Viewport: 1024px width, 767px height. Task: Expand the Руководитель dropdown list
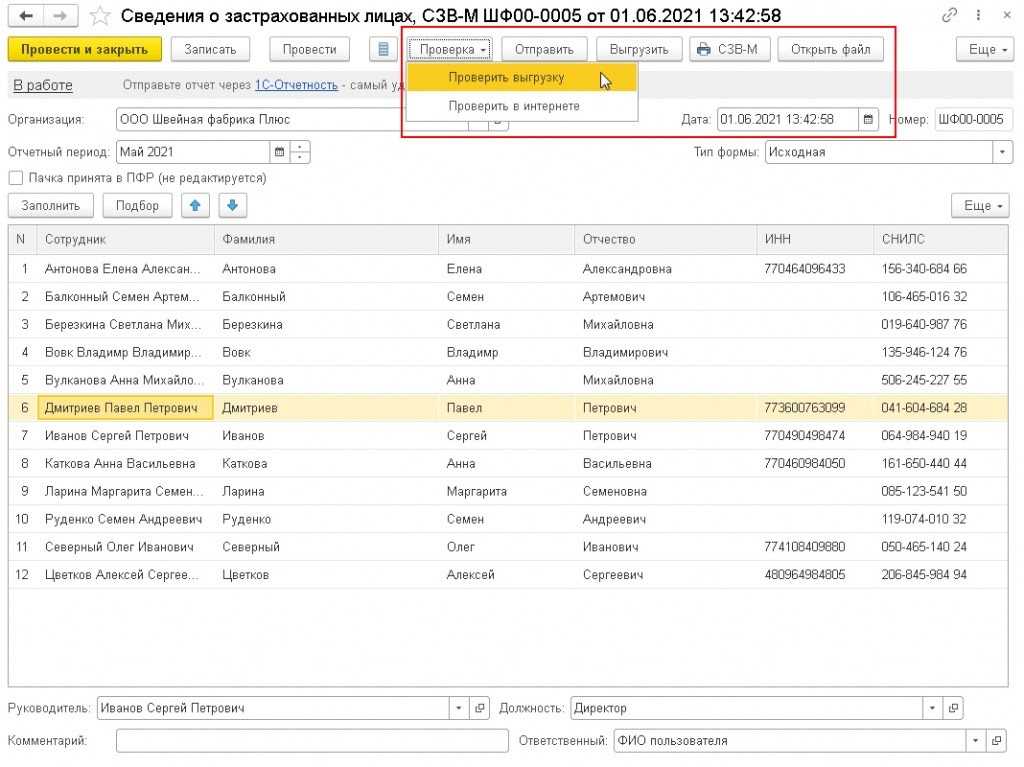pyautogui.click(x=459, y=708)
